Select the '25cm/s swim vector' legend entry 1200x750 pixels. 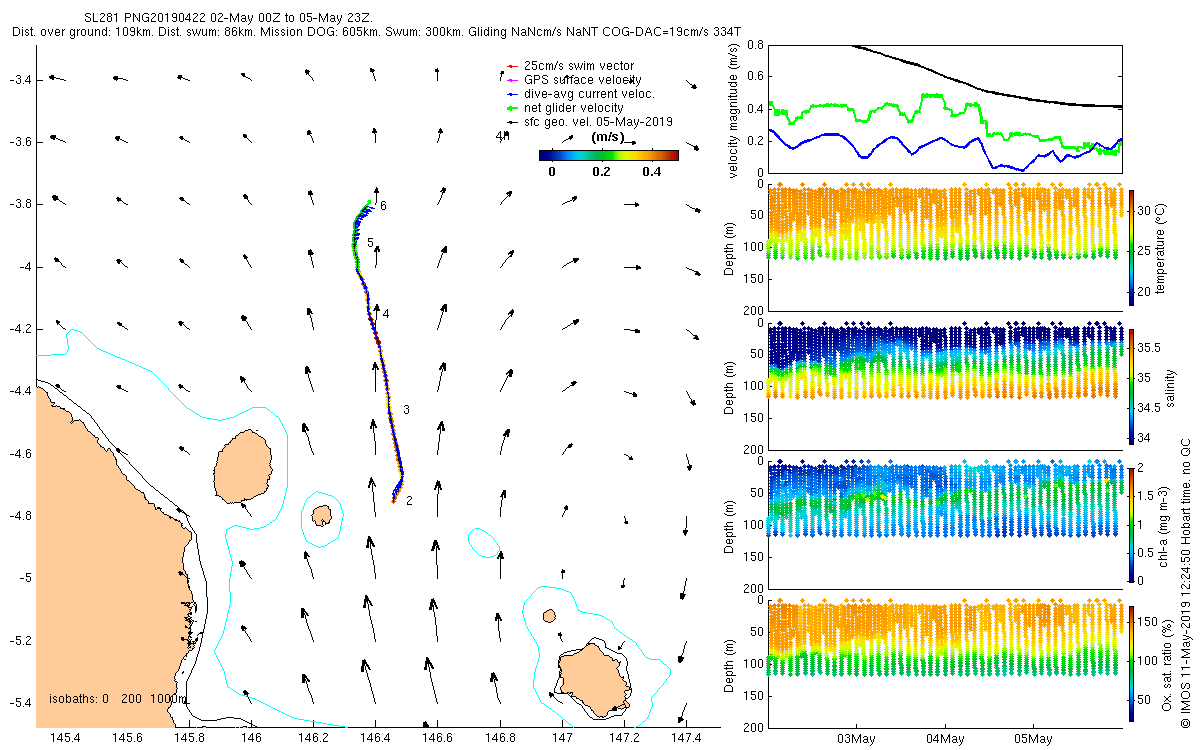click(578, 66)
